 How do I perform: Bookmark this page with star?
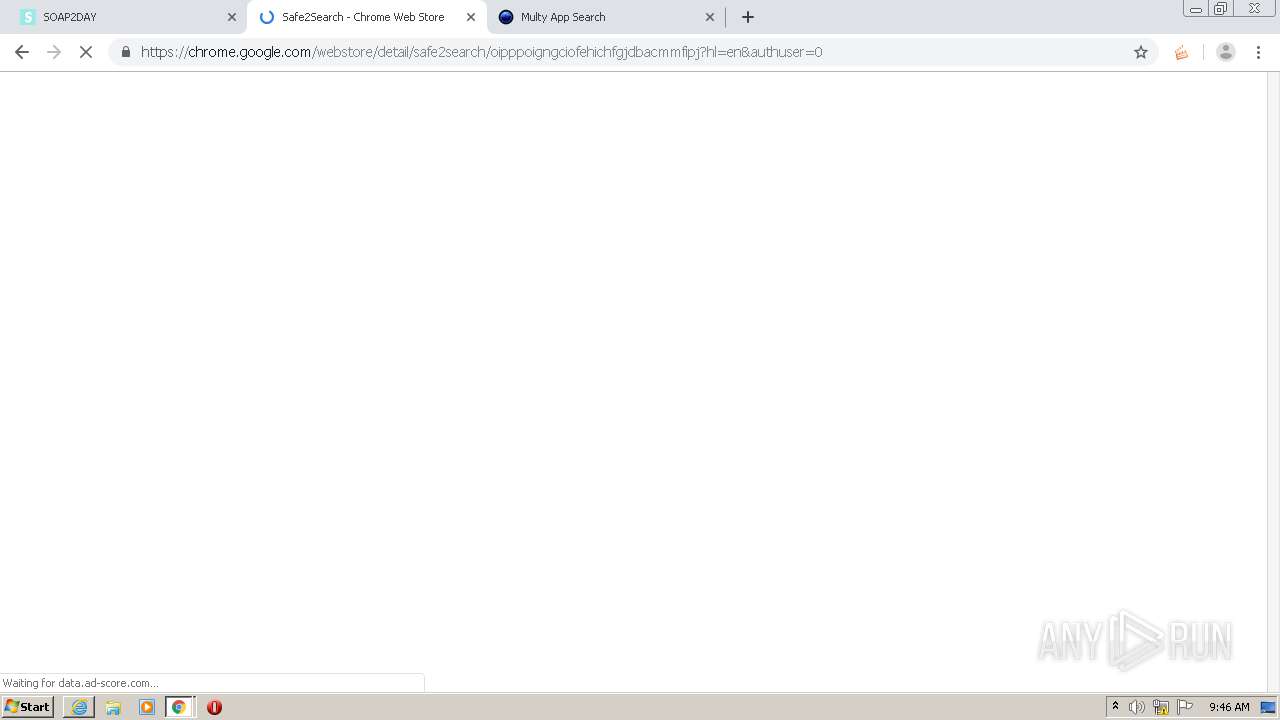point(1141,52)
